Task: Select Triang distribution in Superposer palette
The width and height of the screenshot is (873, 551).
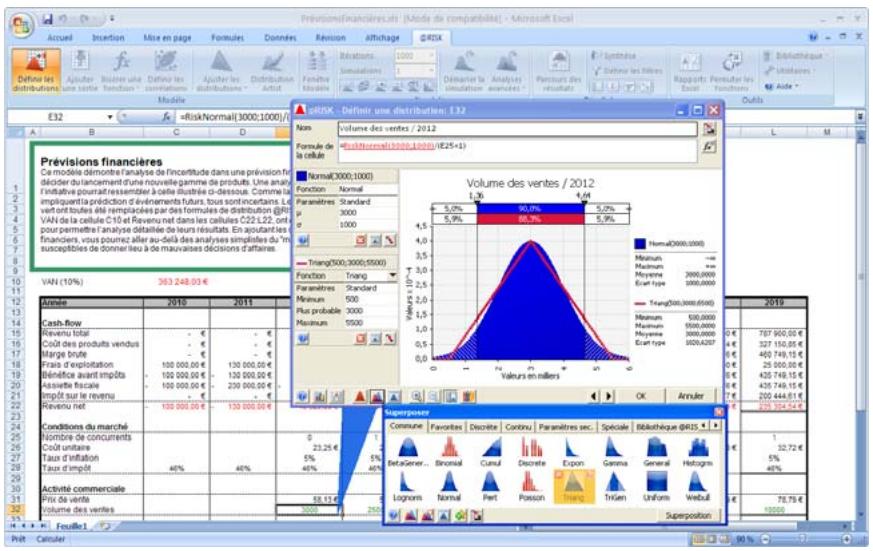Action: (573, 486)
